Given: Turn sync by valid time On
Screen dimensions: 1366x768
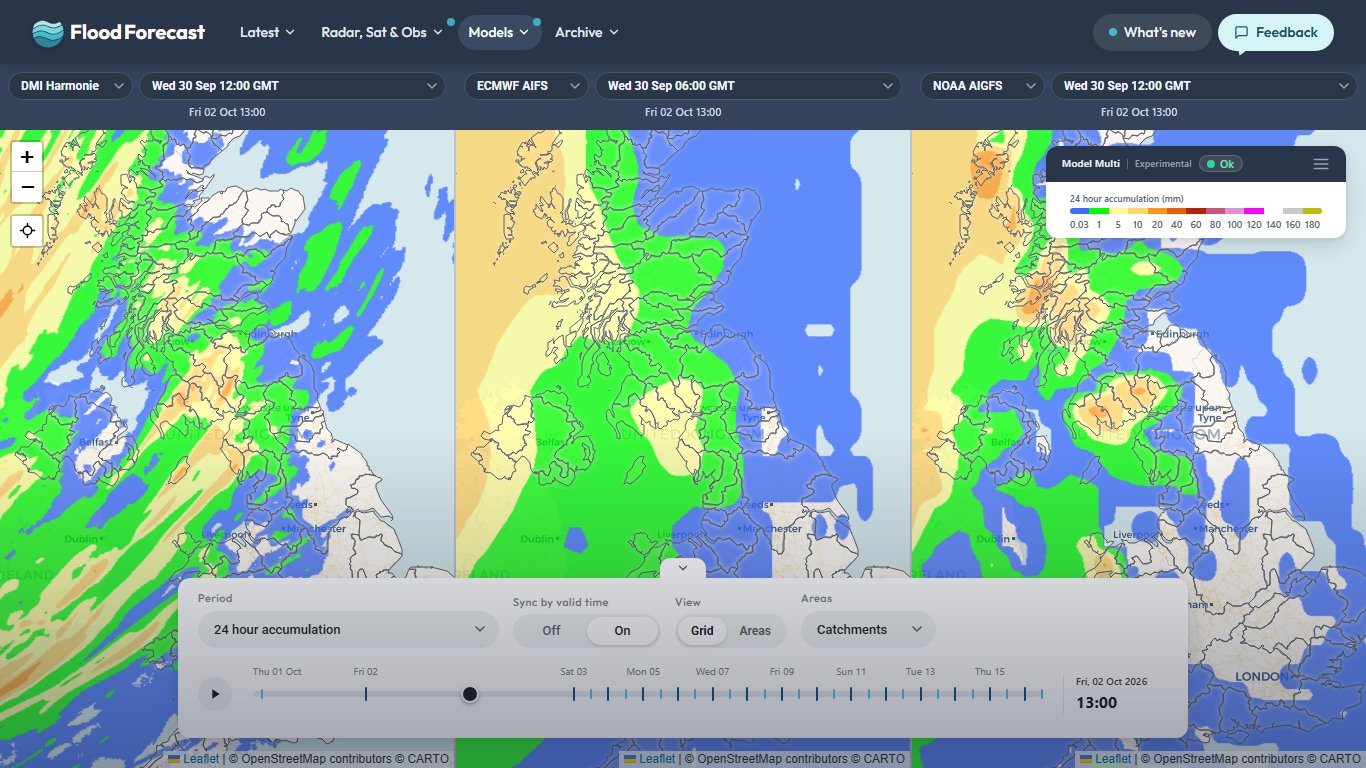Looking at the screenshot, I should (622, 631).
